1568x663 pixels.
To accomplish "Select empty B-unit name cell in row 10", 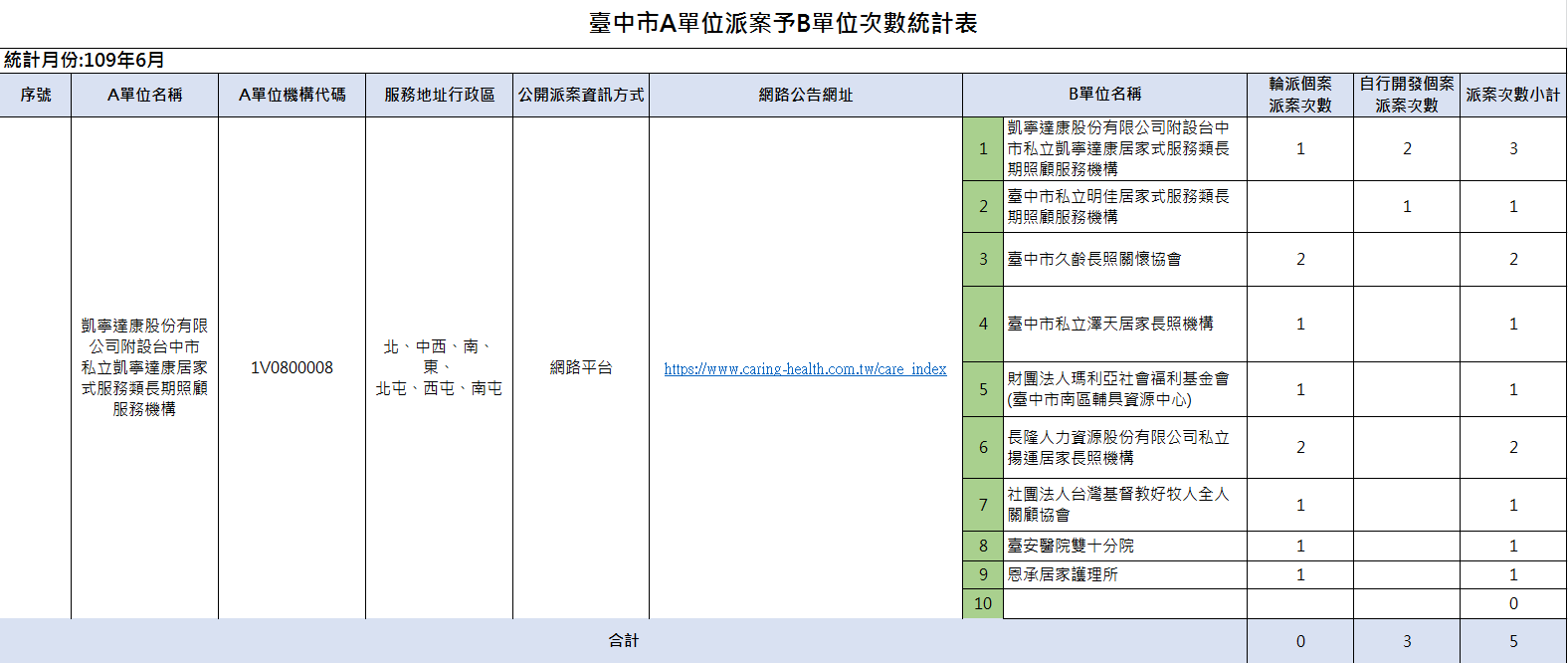I will [1124, 603].
